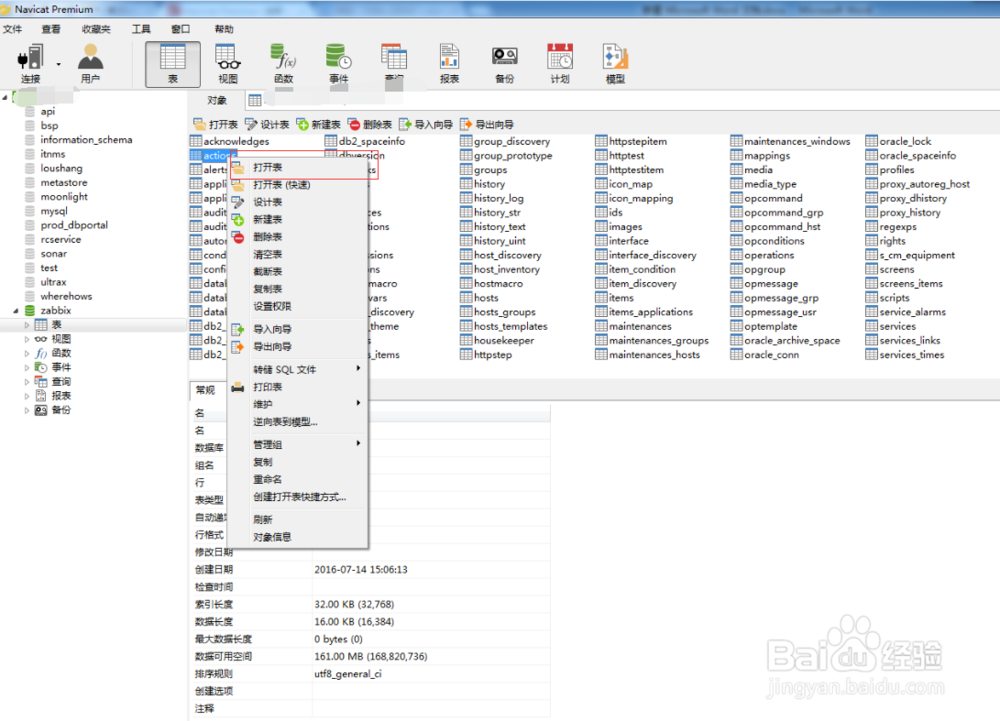Open the 计划 (Schedule) toolbar icon

pos(560,64)
